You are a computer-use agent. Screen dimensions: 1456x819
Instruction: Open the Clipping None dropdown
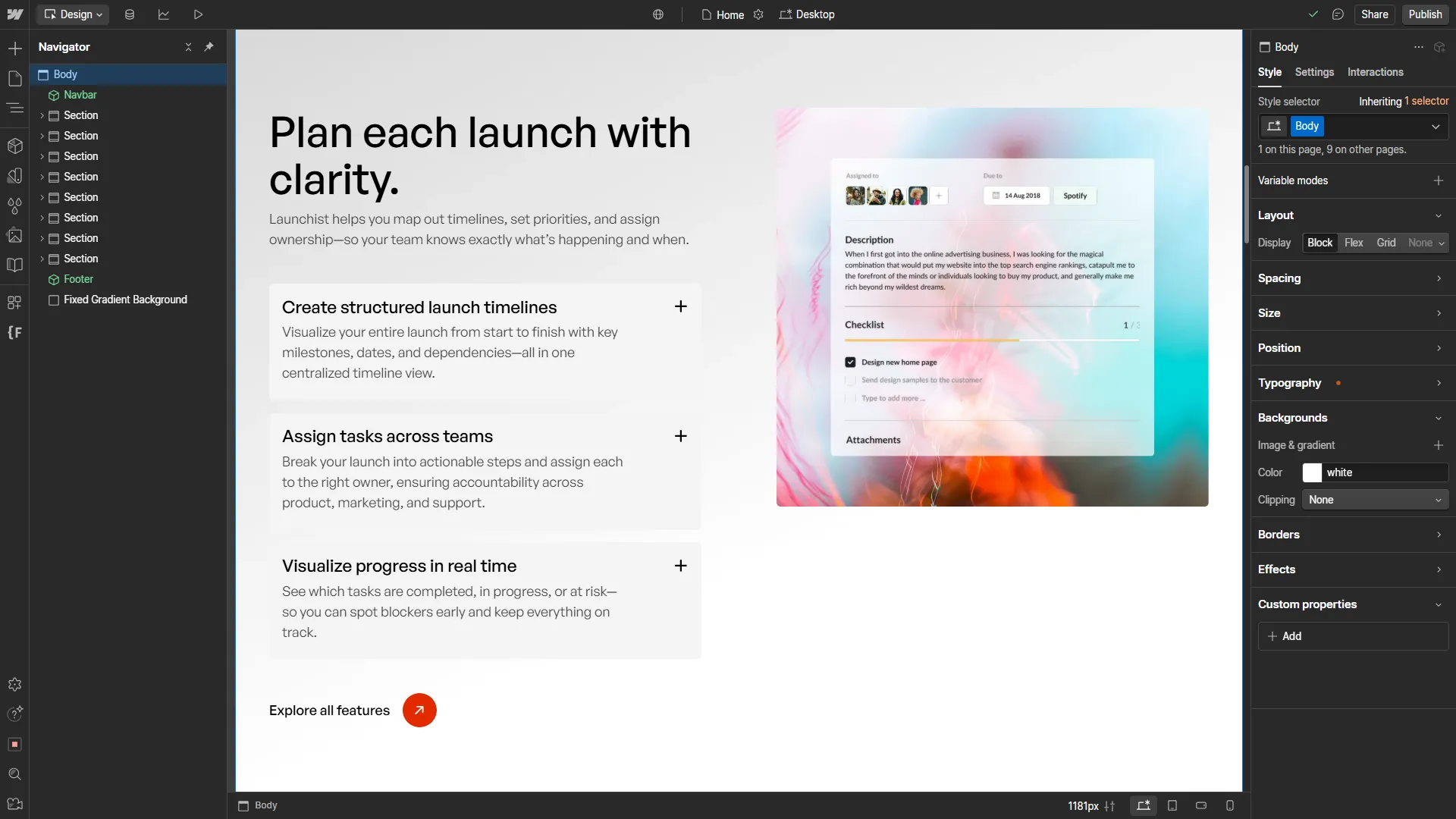[x=1375, y=500]
